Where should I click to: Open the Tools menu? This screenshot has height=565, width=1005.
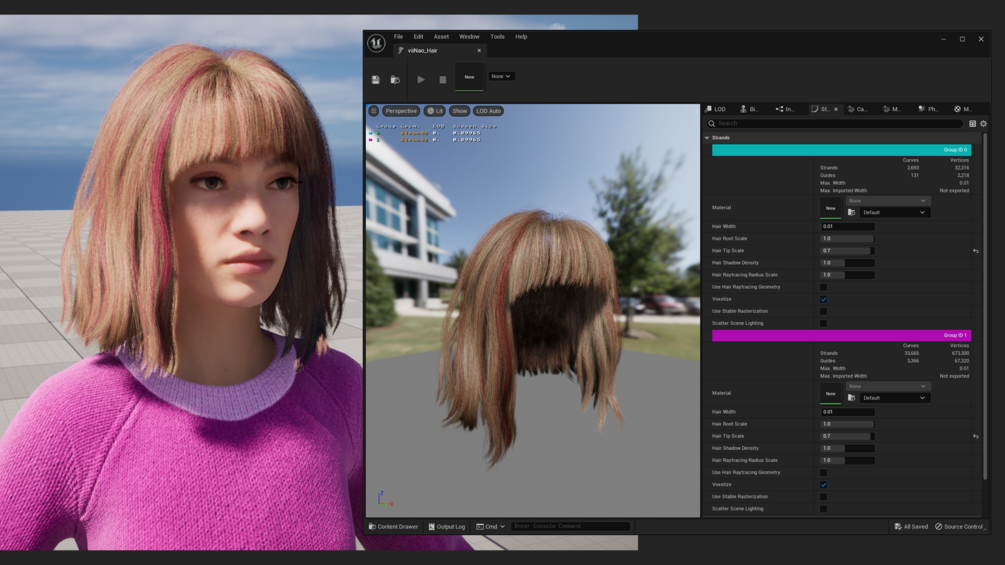coord(497,37)
